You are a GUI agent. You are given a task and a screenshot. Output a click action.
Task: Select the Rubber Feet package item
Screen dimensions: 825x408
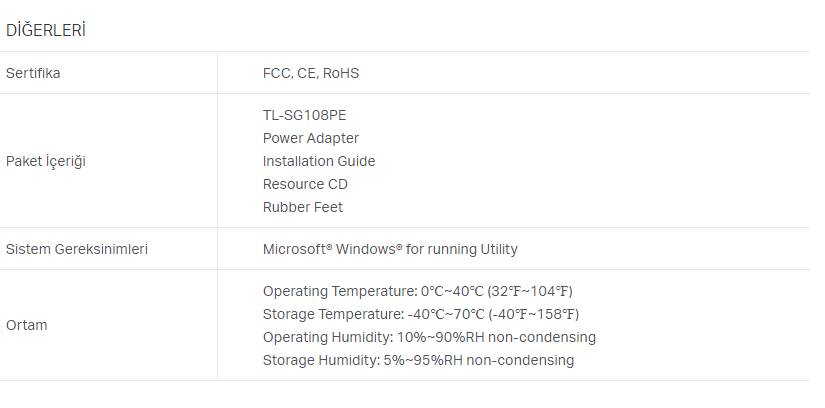coord(303,207)
